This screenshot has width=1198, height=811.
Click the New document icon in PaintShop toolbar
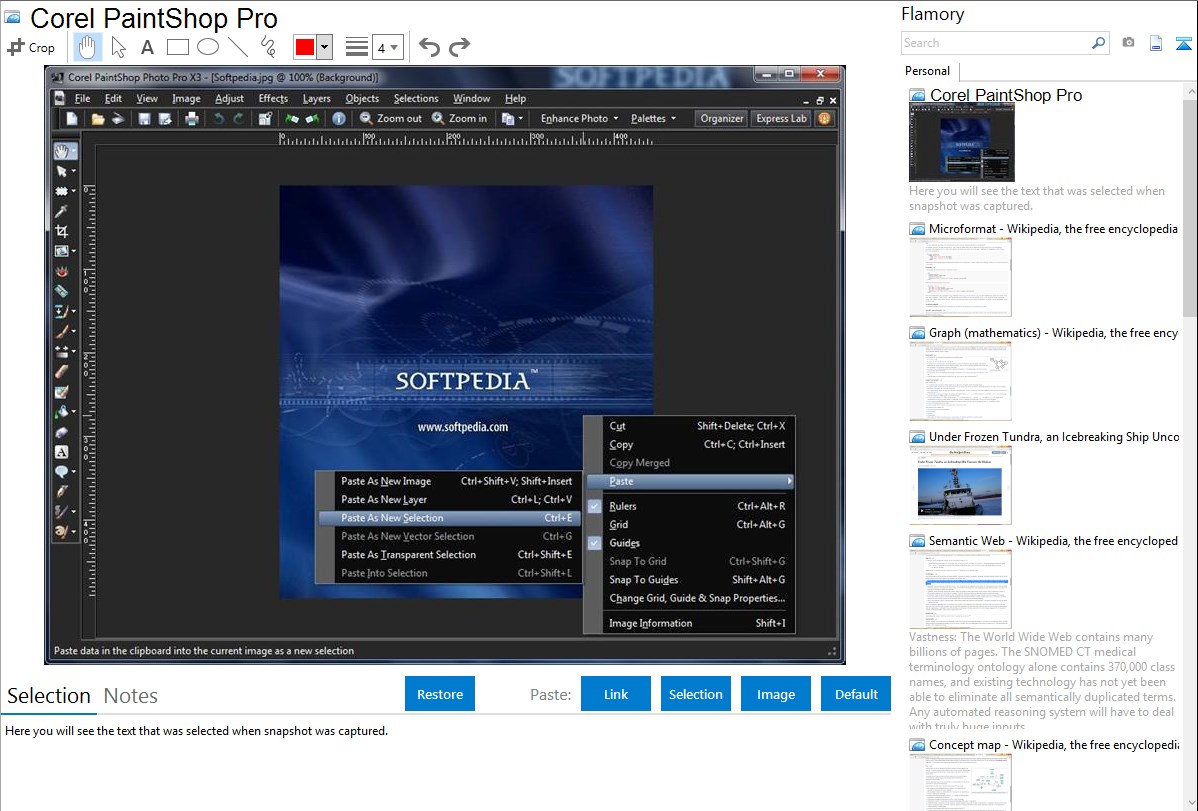point(72,118)
